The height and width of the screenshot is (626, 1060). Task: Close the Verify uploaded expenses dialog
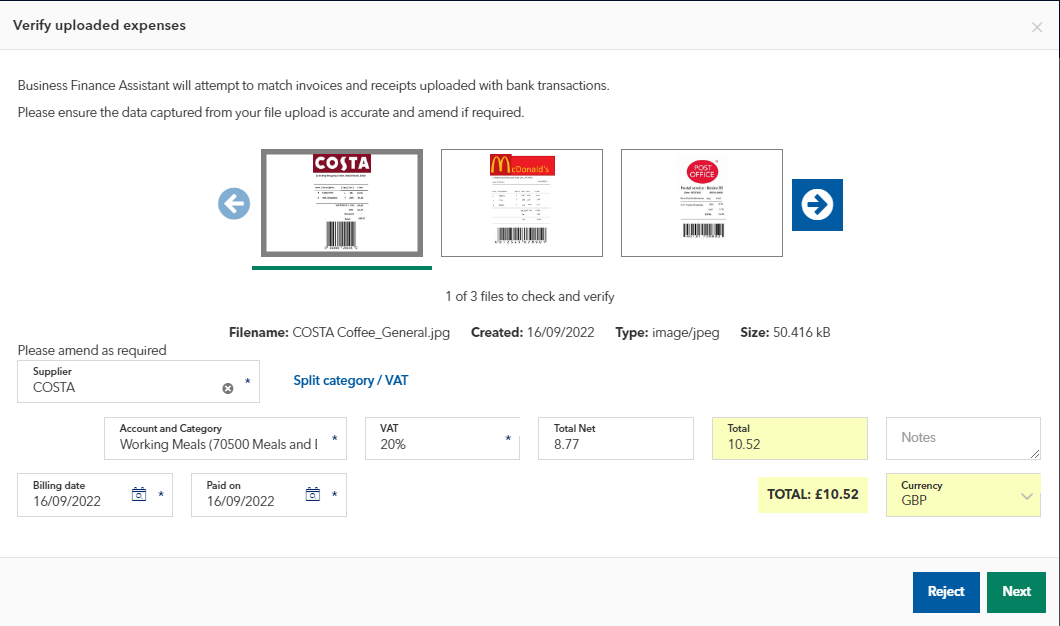1036,27
